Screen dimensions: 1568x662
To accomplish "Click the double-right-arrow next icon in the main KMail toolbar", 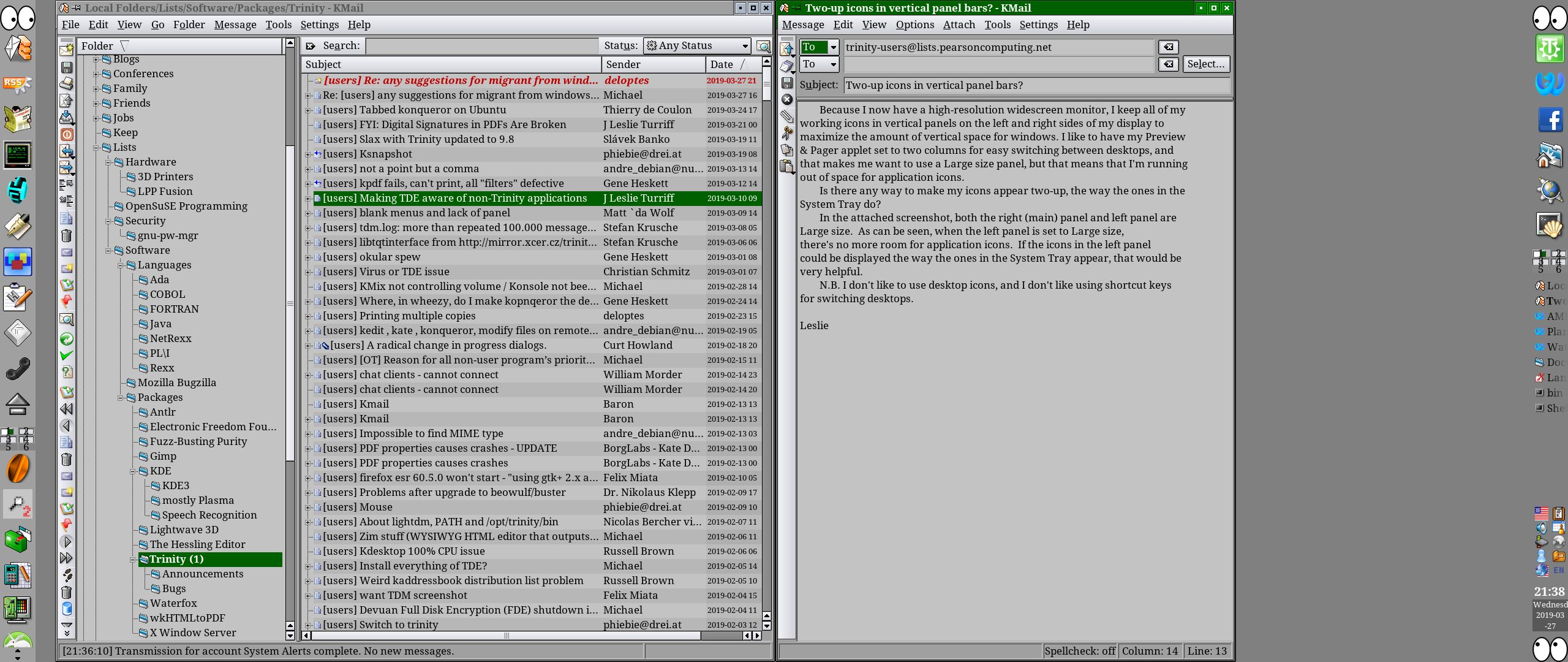I will 67,558.
